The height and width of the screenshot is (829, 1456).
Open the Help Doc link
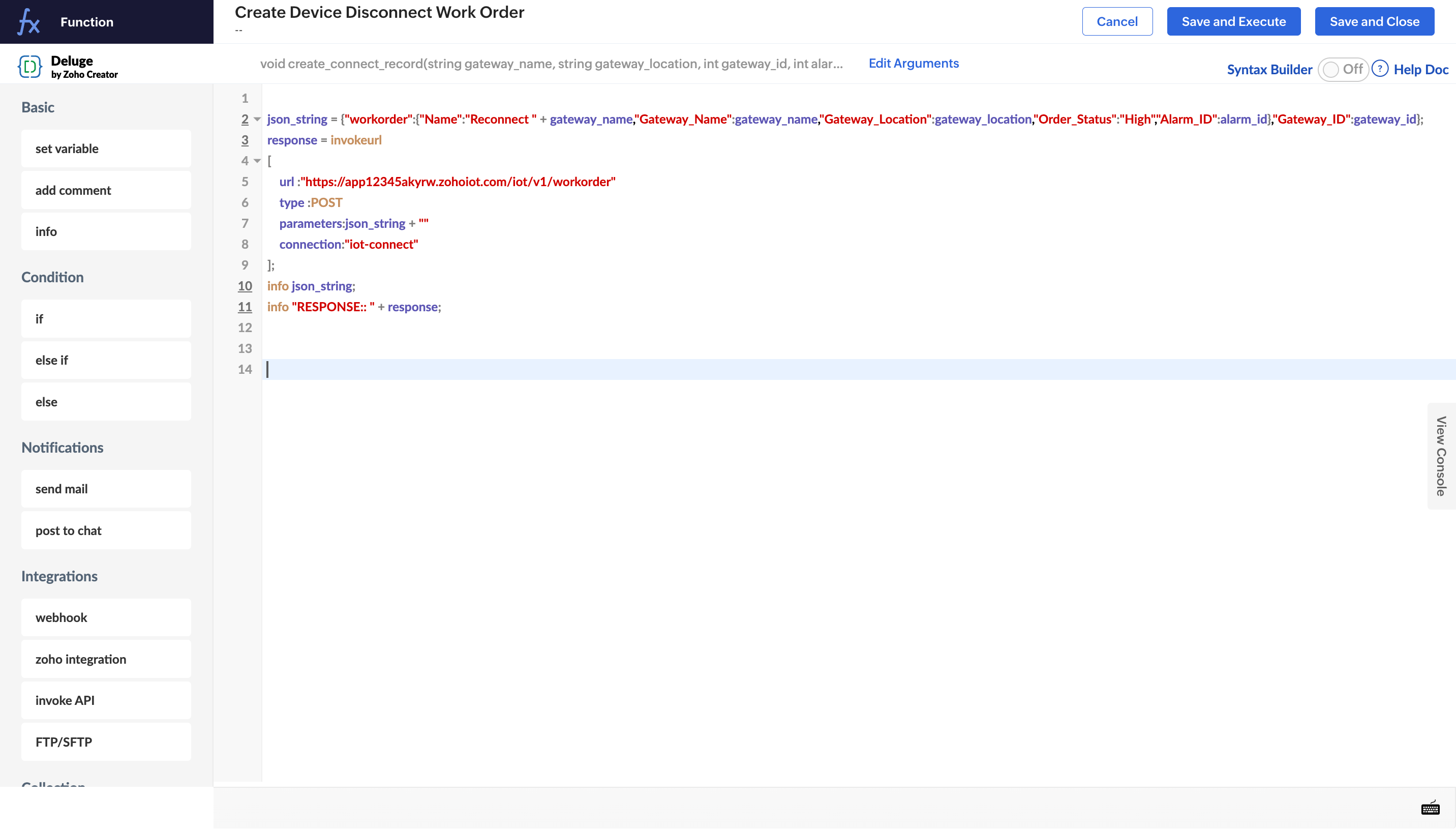point(1420,70)
